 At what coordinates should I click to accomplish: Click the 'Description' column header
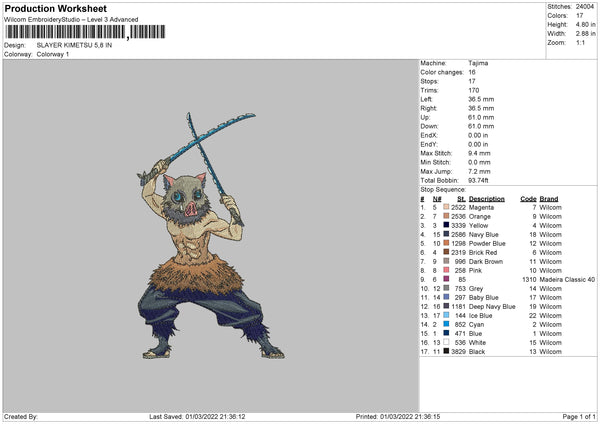click(487, 199)
